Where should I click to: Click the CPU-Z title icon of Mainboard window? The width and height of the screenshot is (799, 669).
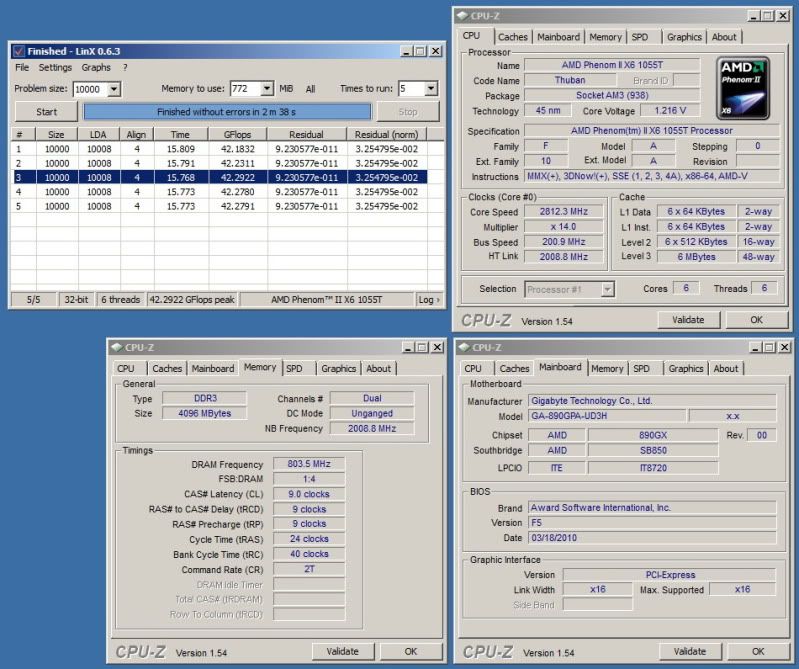[465, 348]
